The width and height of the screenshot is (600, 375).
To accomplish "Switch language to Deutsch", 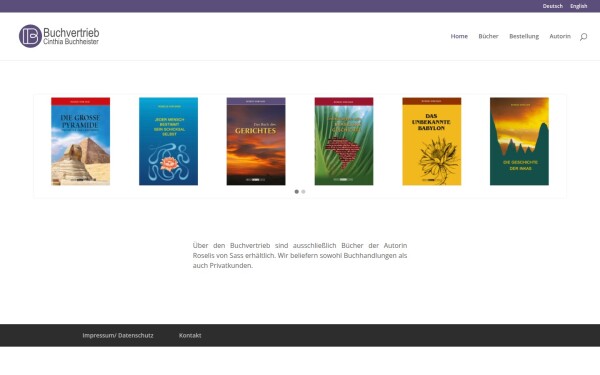I will tap(553, 6).
